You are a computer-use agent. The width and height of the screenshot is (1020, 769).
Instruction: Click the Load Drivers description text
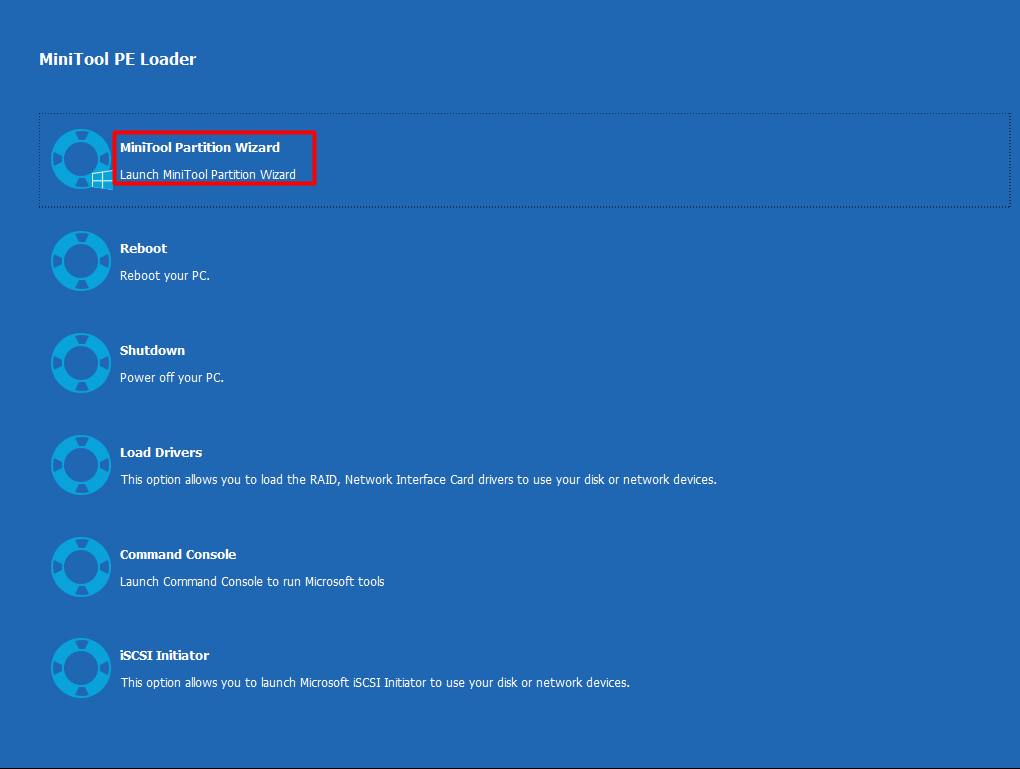click(418, 479)
